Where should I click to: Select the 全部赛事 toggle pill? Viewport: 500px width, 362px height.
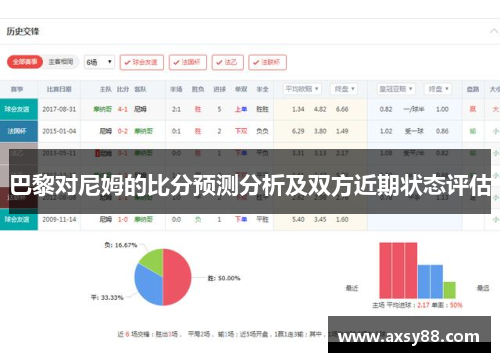coord(25,62)
